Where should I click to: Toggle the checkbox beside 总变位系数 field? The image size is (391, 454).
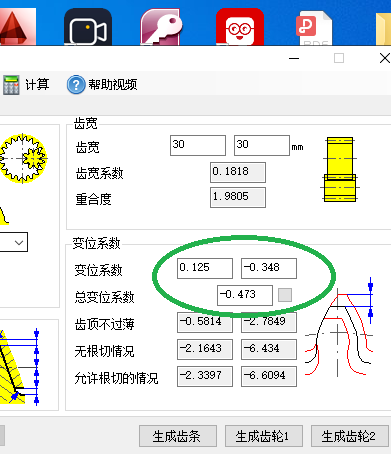click(x=285, y=295)
